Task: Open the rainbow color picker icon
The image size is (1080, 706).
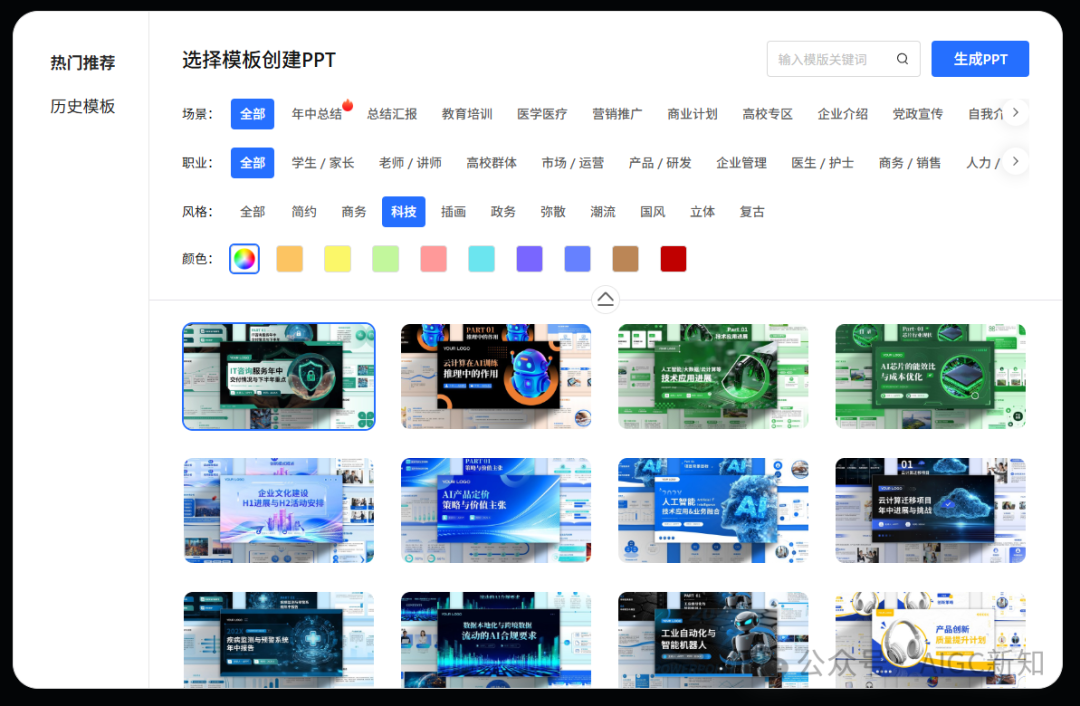Action: [244, 258]
